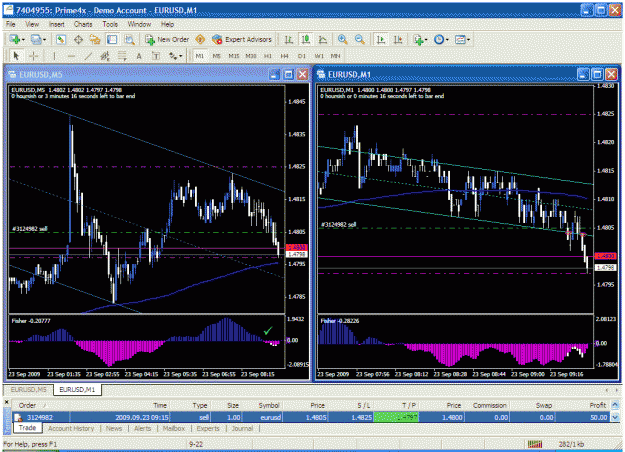625x452 pixels.
Task: Click the New Chart toolbar icon
Action: 15,39
